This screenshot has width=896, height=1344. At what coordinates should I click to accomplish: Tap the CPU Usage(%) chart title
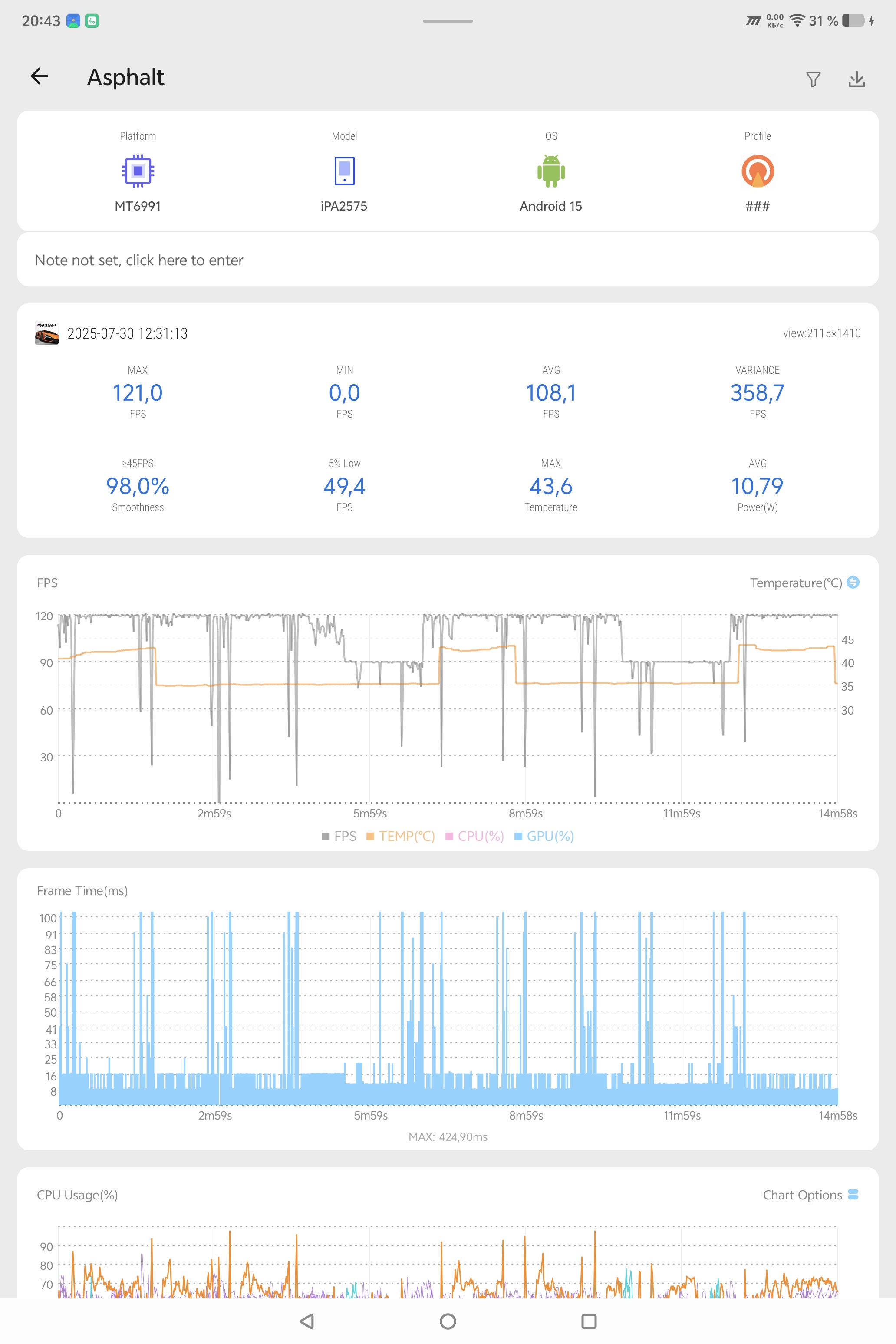pyautogui.click(x=77, y=1195)
